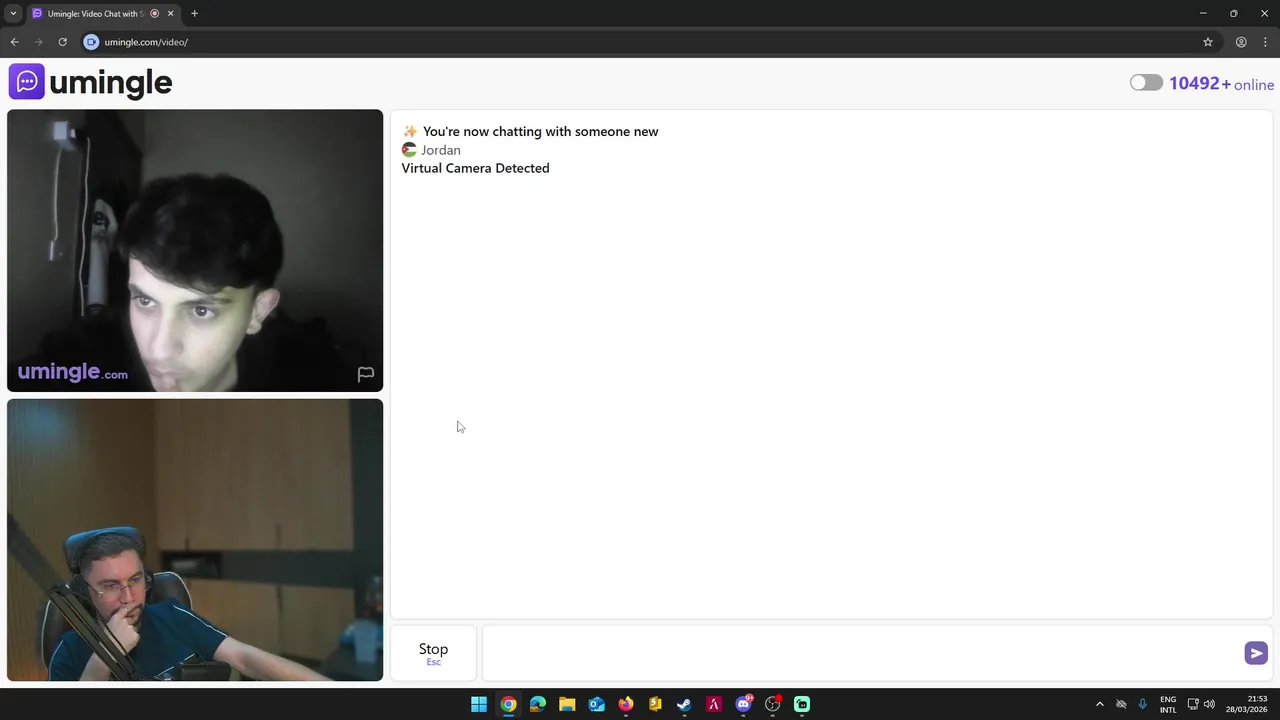1280x720 pixels.
Task: Open the red A app on taskbar
Action: click(714, 704)
